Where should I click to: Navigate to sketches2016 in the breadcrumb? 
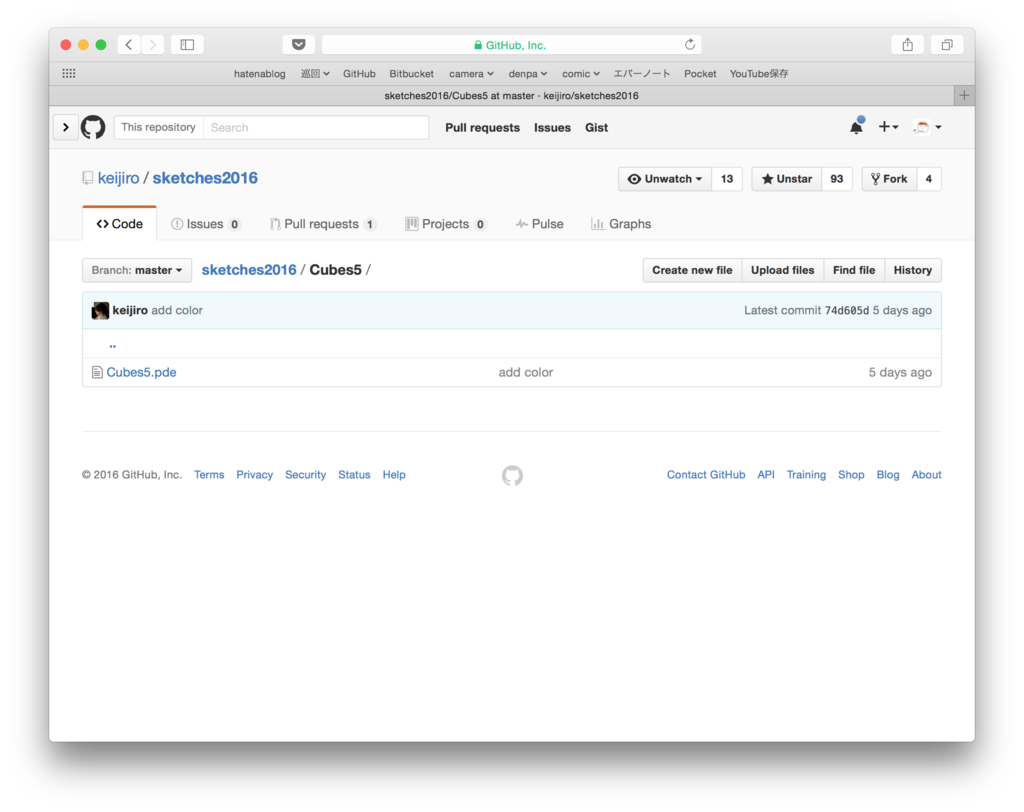coord(249,270)
